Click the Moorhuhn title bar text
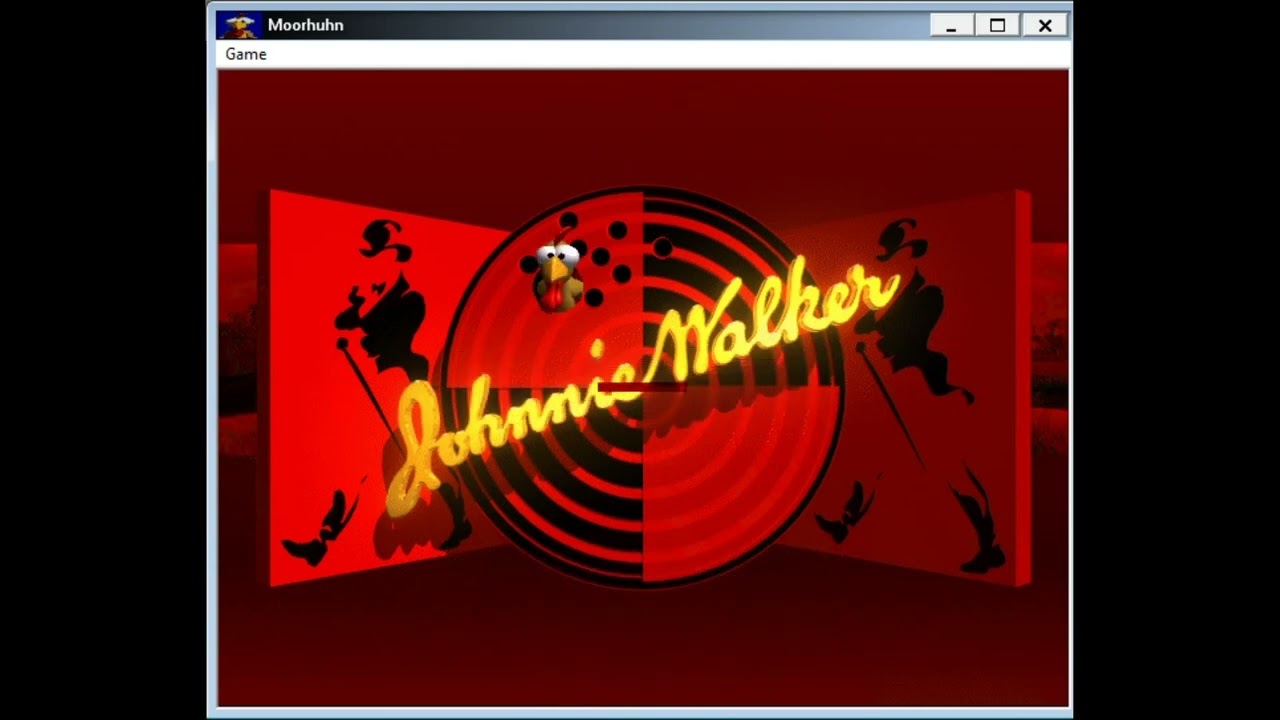Image resolution: width=1280 pixels, height=720 pixels. tap(305, 25)
